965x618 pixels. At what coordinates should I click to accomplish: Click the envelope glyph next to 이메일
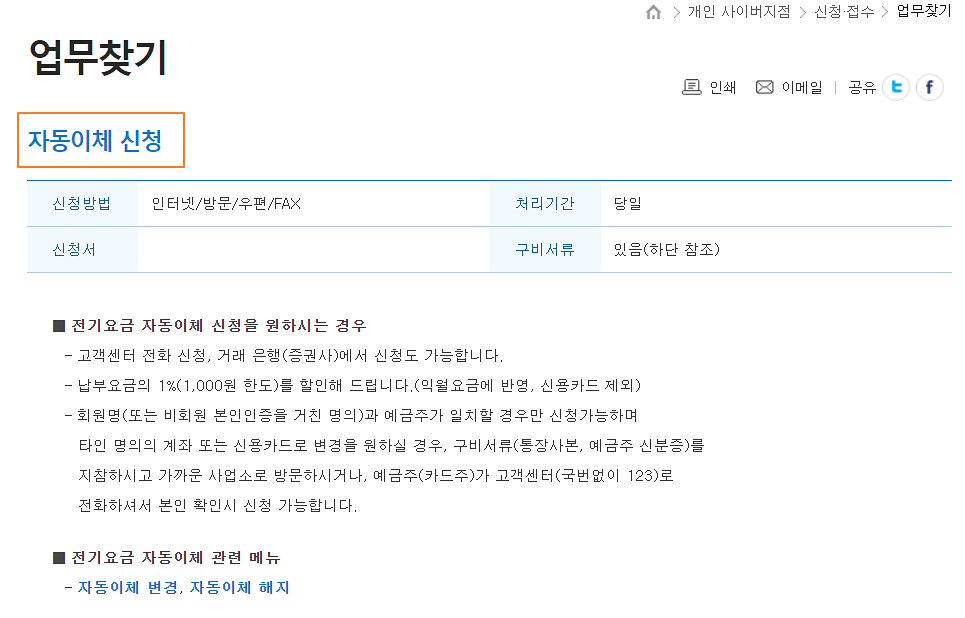[764, 87]
